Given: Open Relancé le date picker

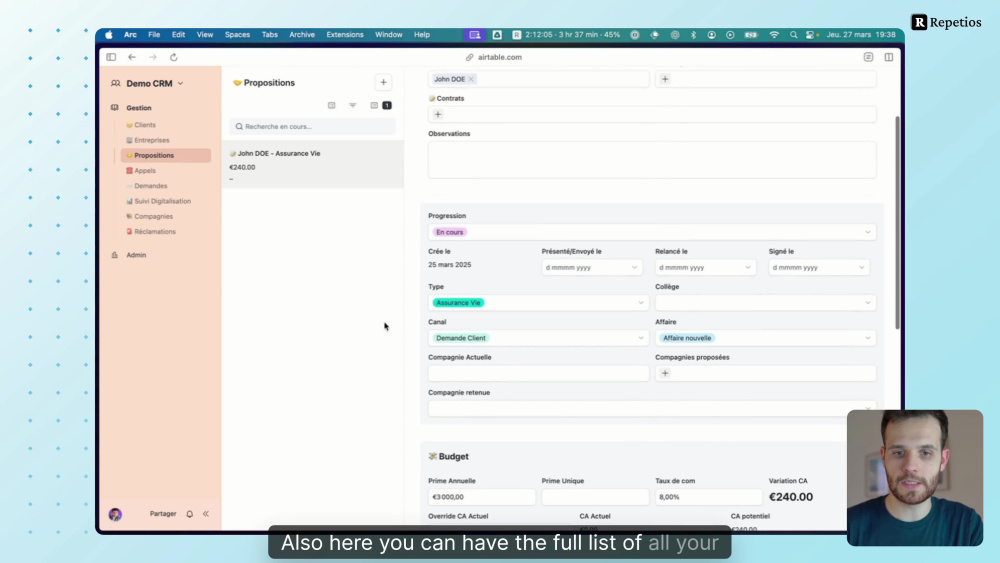Looking at the screenshot, I should pyautogui.click(x=705, y=267).
